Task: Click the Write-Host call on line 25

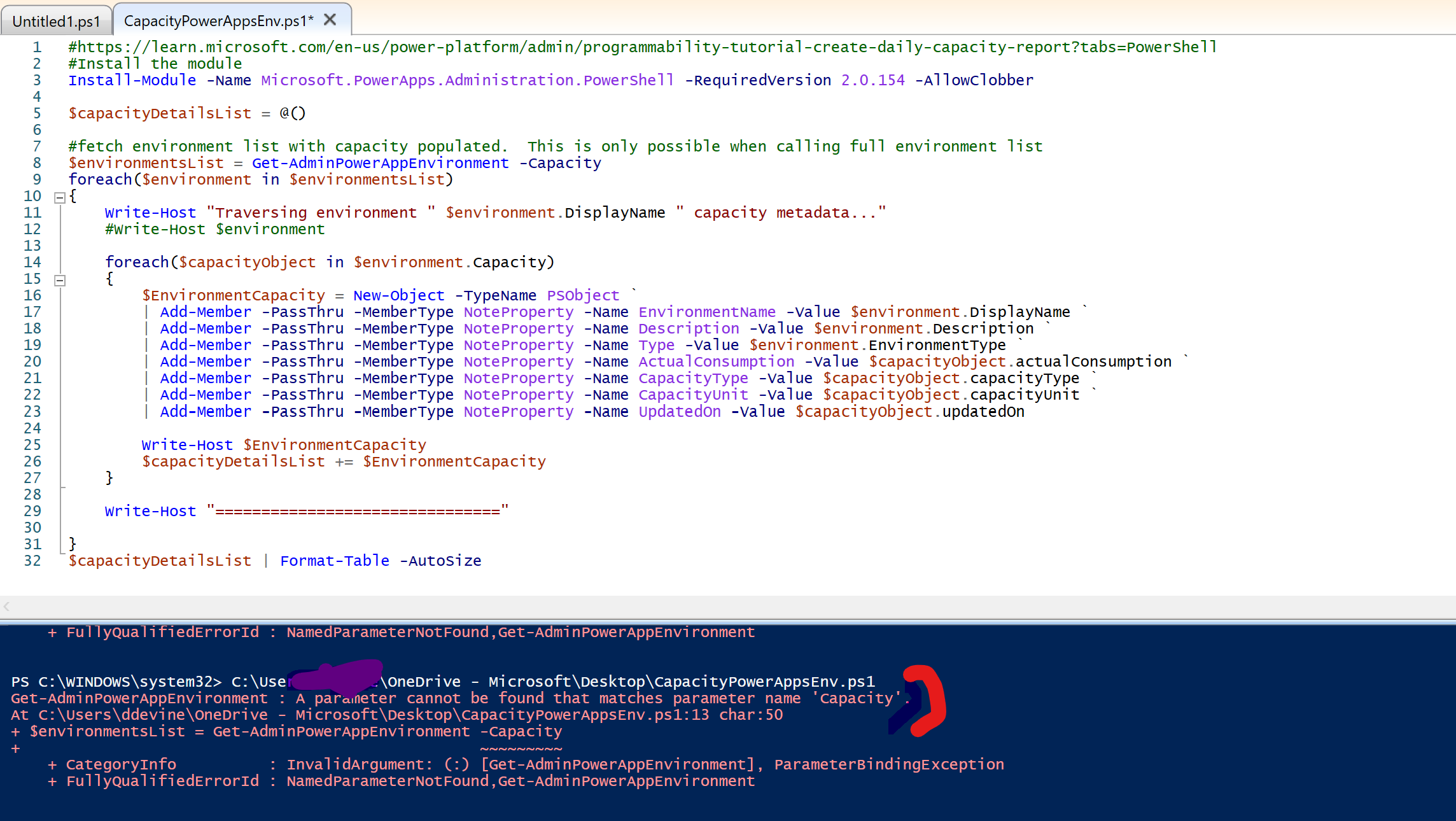Action: click(x=186, y=444)
